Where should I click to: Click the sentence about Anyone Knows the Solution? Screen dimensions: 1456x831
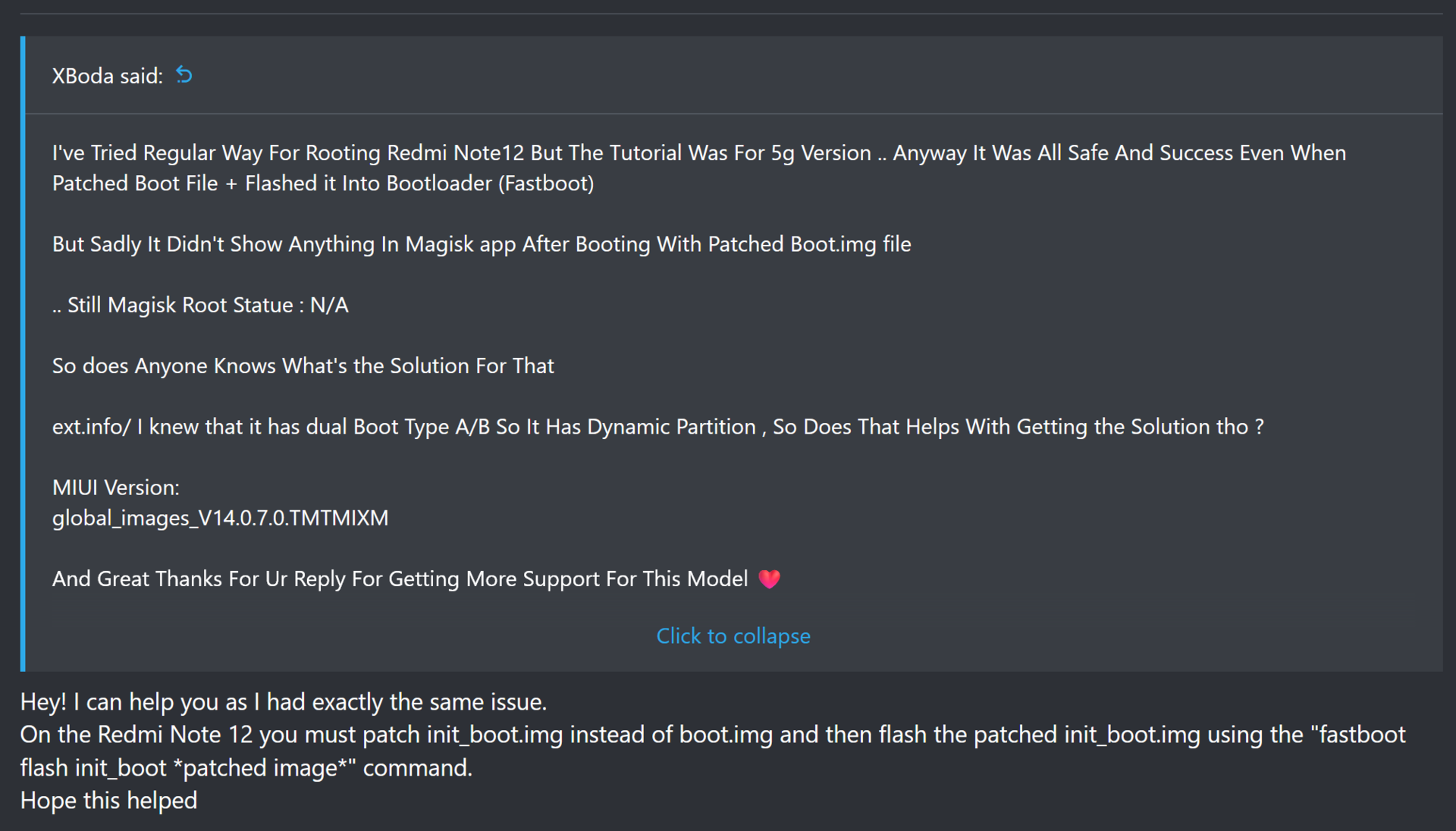click(303, 365)
